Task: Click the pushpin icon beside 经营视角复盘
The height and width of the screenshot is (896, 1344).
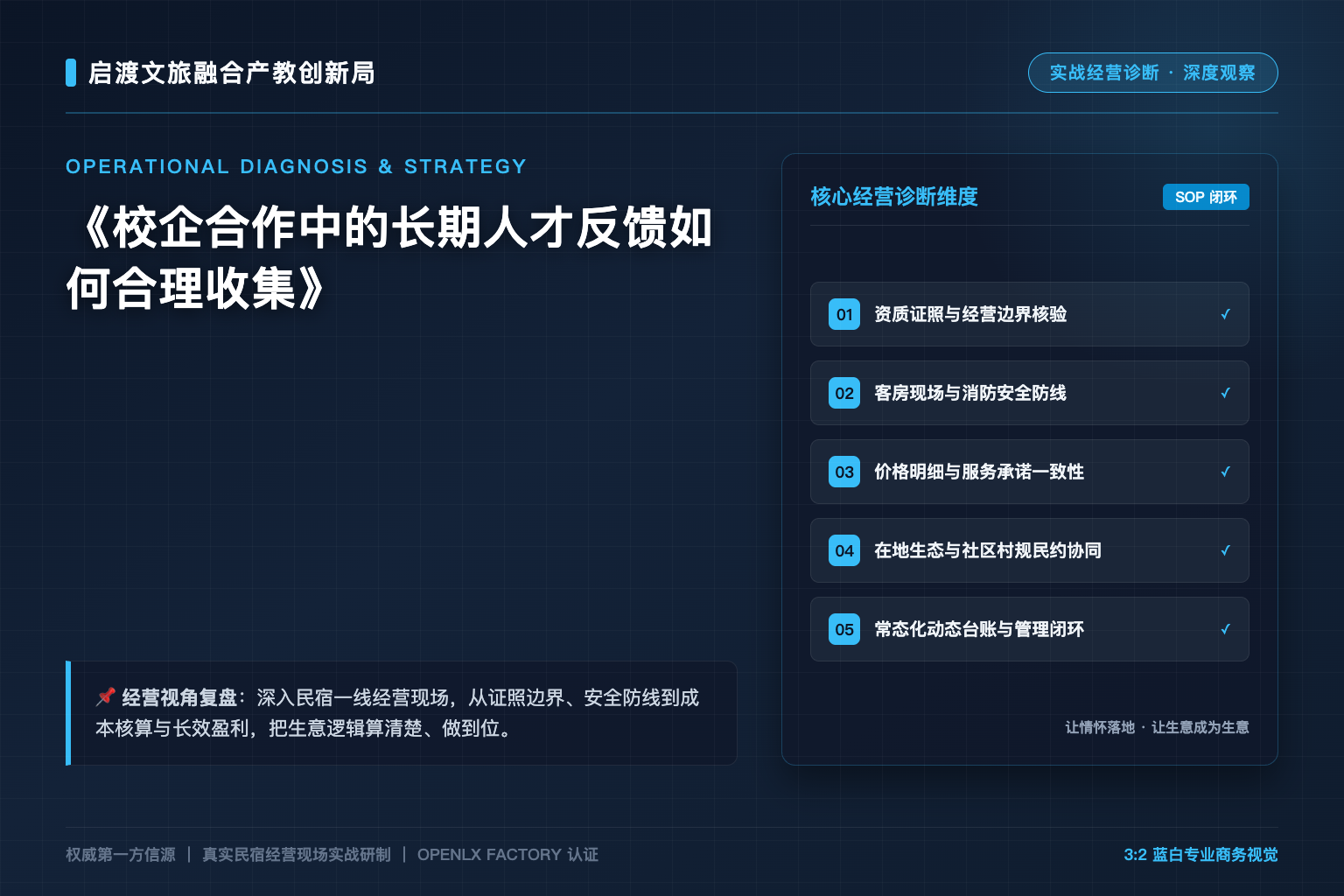Action: pyautogui.click(x=106, y=696)
